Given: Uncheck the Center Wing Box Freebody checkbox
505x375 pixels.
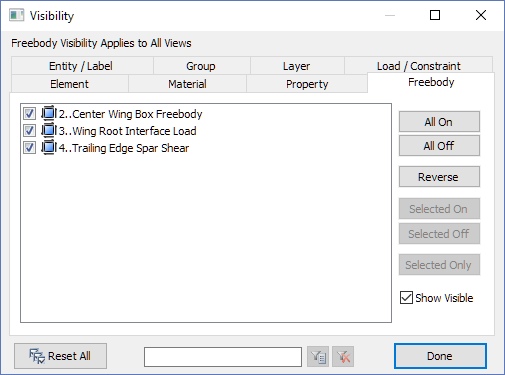Looking at the screenshot, I should coord(29,114).
